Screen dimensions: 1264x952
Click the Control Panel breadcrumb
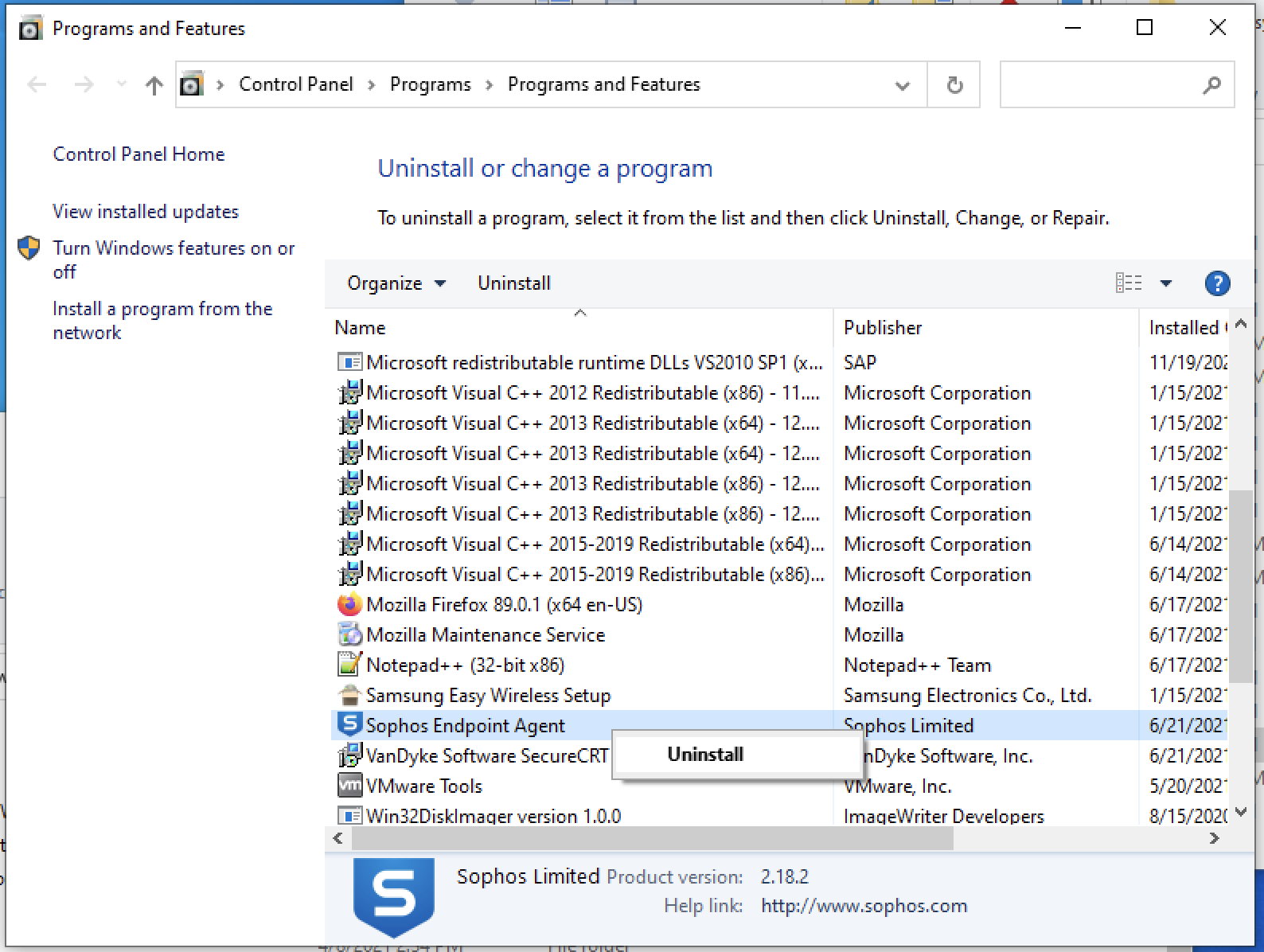[x=296, y=84]
